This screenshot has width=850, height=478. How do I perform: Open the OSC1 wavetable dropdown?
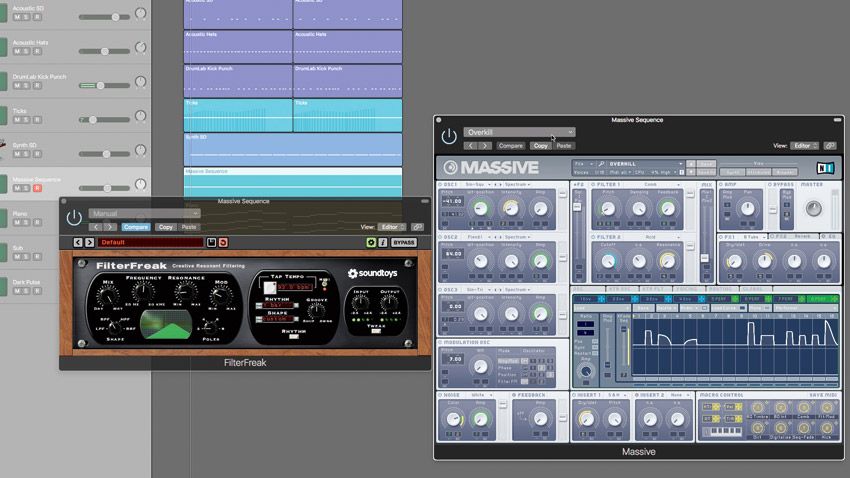478,185
